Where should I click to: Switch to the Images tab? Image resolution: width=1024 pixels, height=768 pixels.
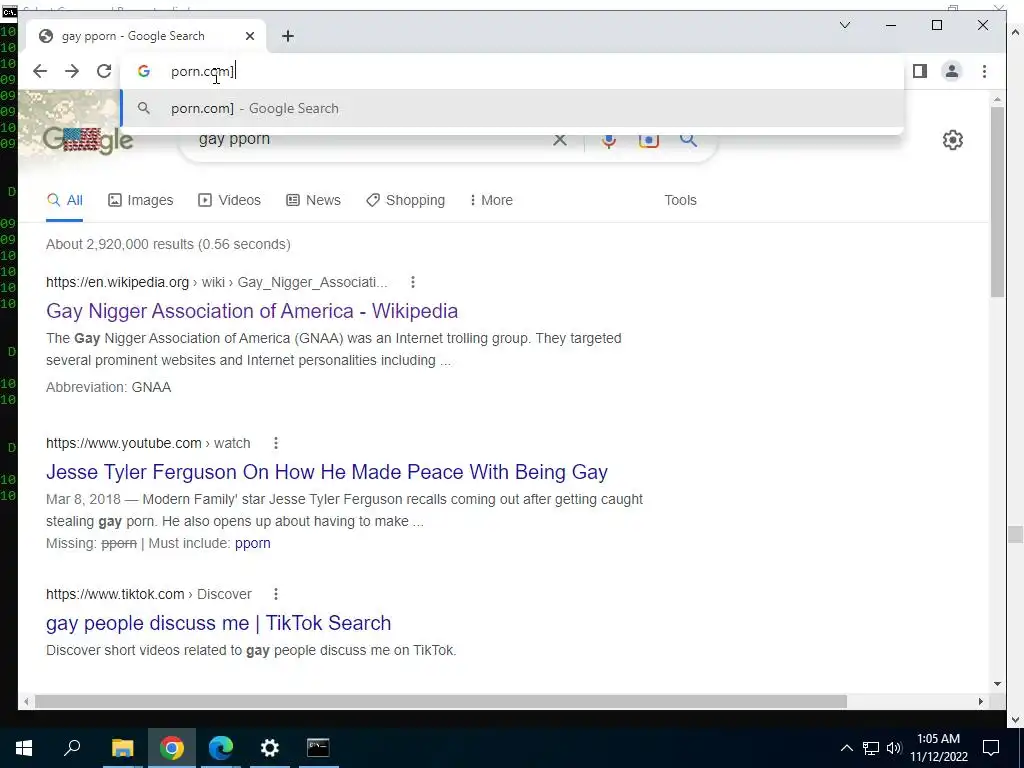click(x=140, y=200)
